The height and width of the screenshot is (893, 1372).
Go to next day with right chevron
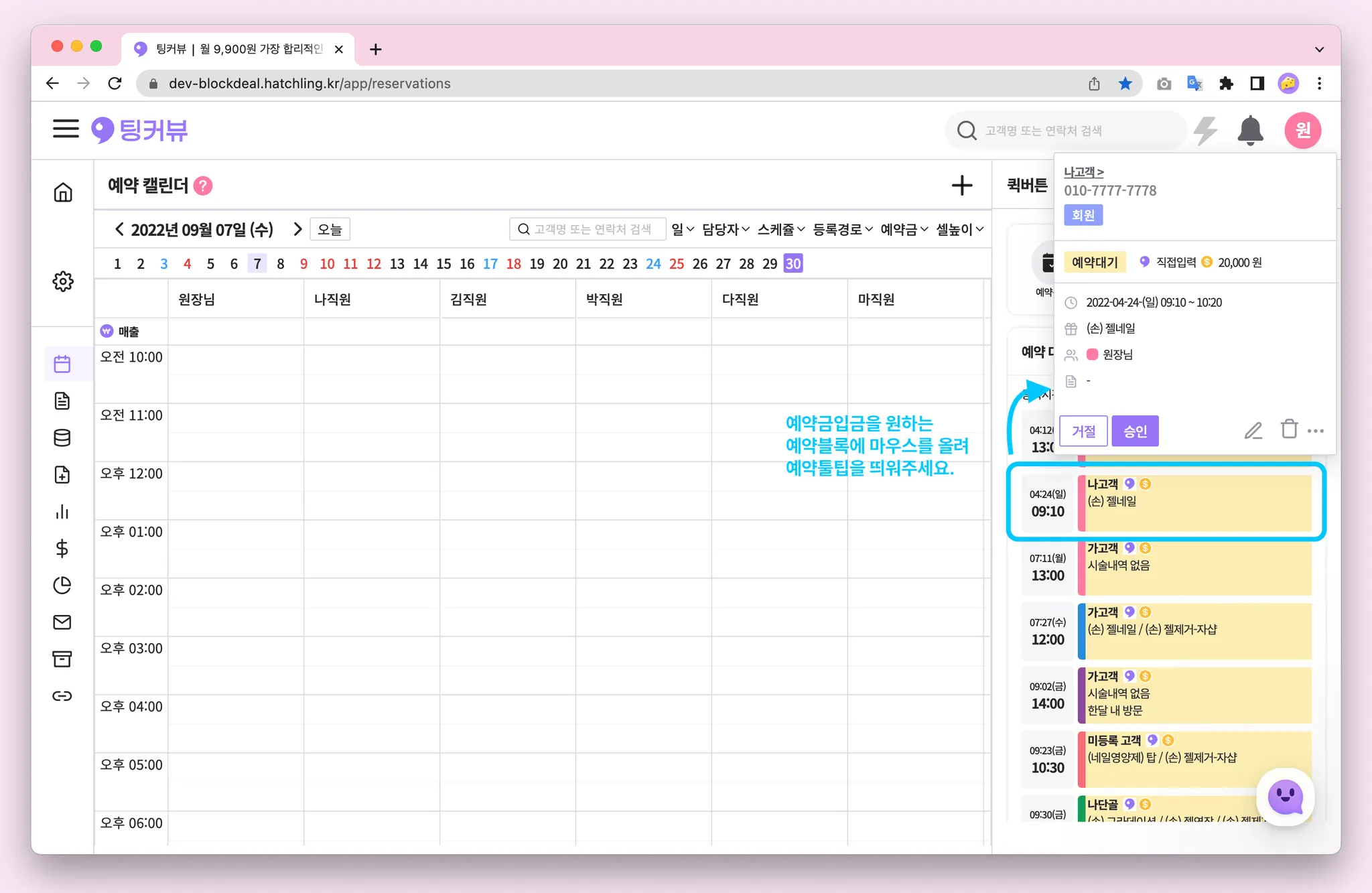pos(297,230)
